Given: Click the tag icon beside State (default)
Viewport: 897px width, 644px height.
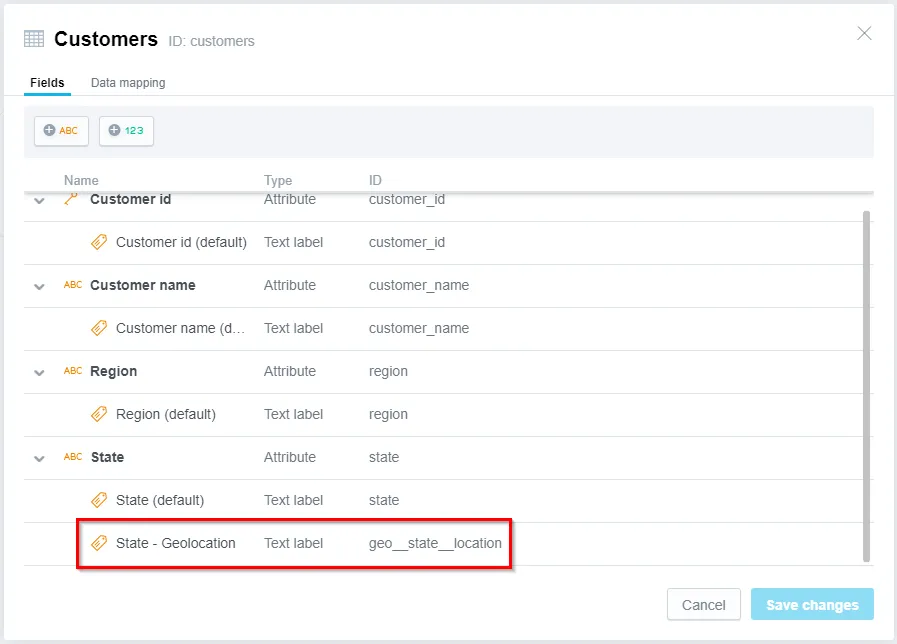Looking at the screenshot, I should coord(99,500).
